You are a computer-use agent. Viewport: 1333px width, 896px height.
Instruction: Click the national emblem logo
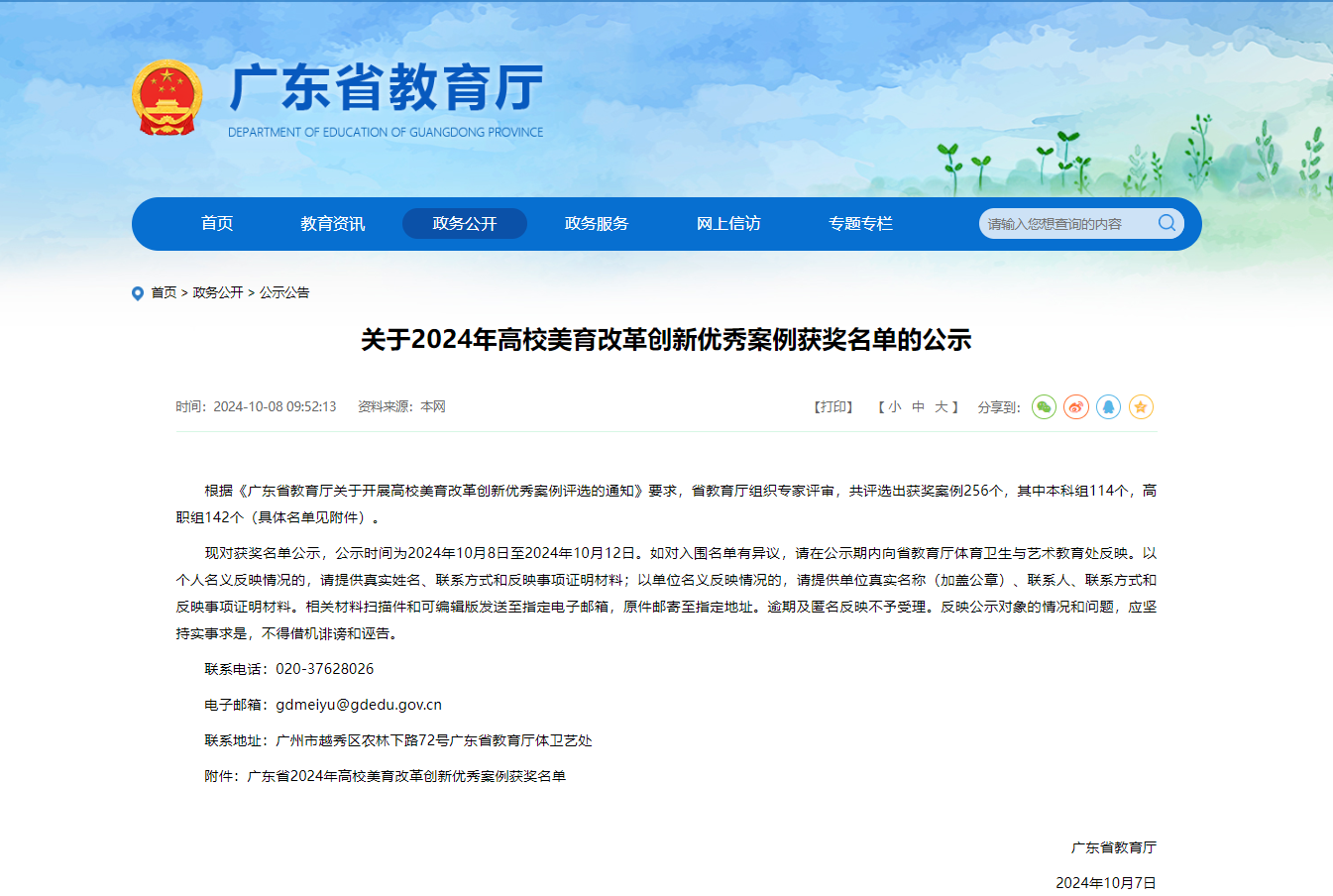167,98
